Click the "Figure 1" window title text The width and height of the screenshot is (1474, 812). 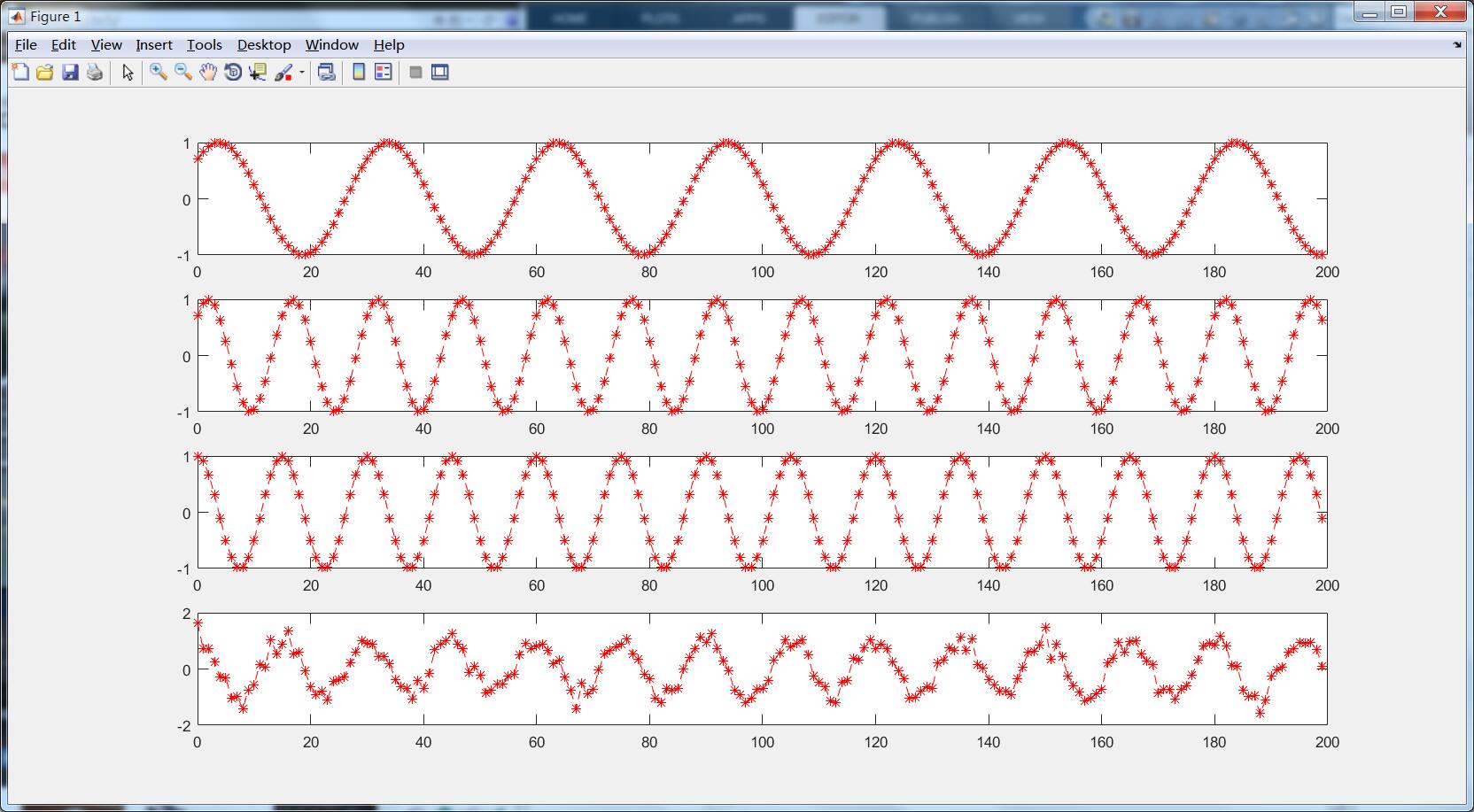pos(55,16)
